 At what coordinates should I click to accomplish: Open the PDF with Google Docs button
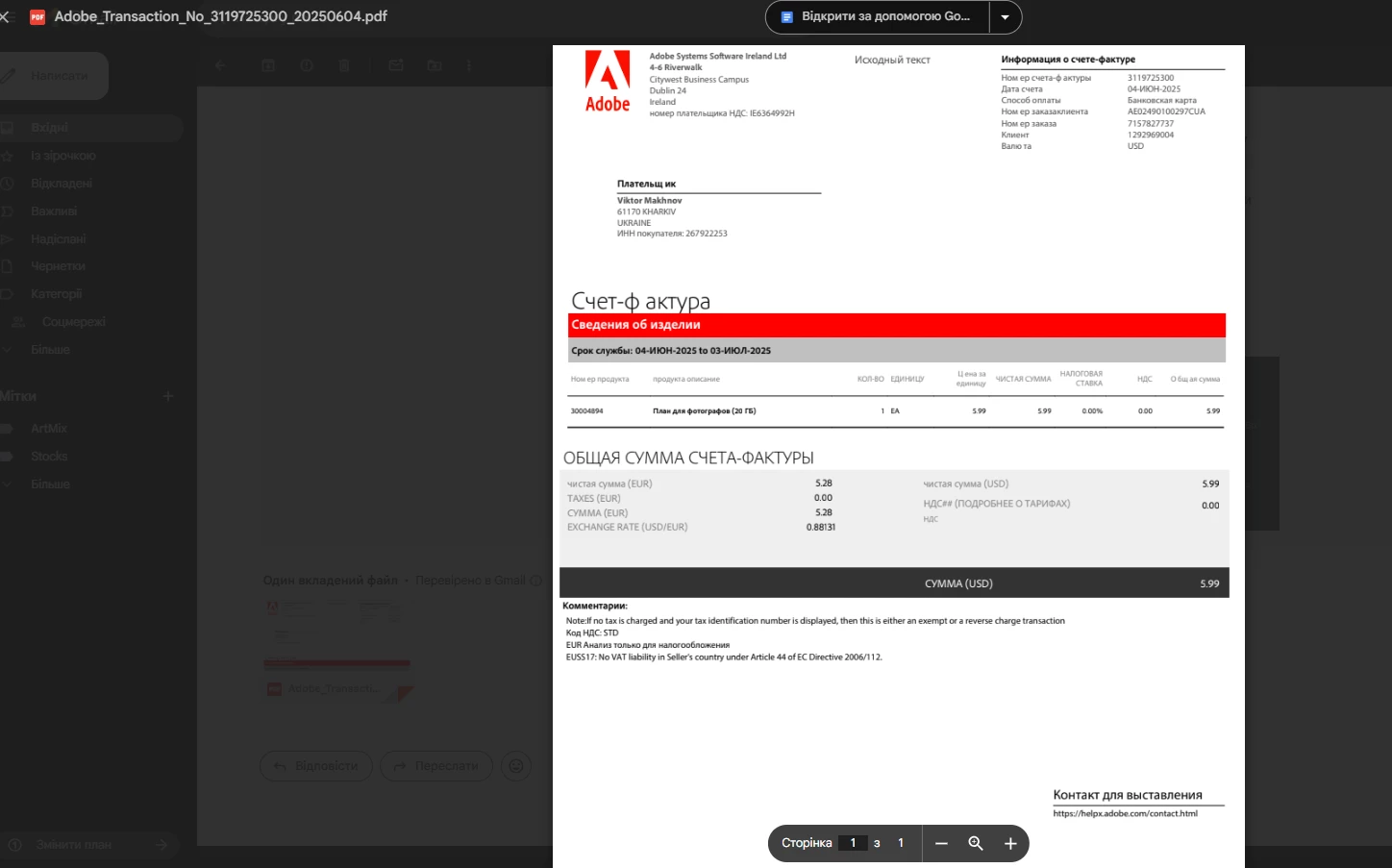click(877, 16)
